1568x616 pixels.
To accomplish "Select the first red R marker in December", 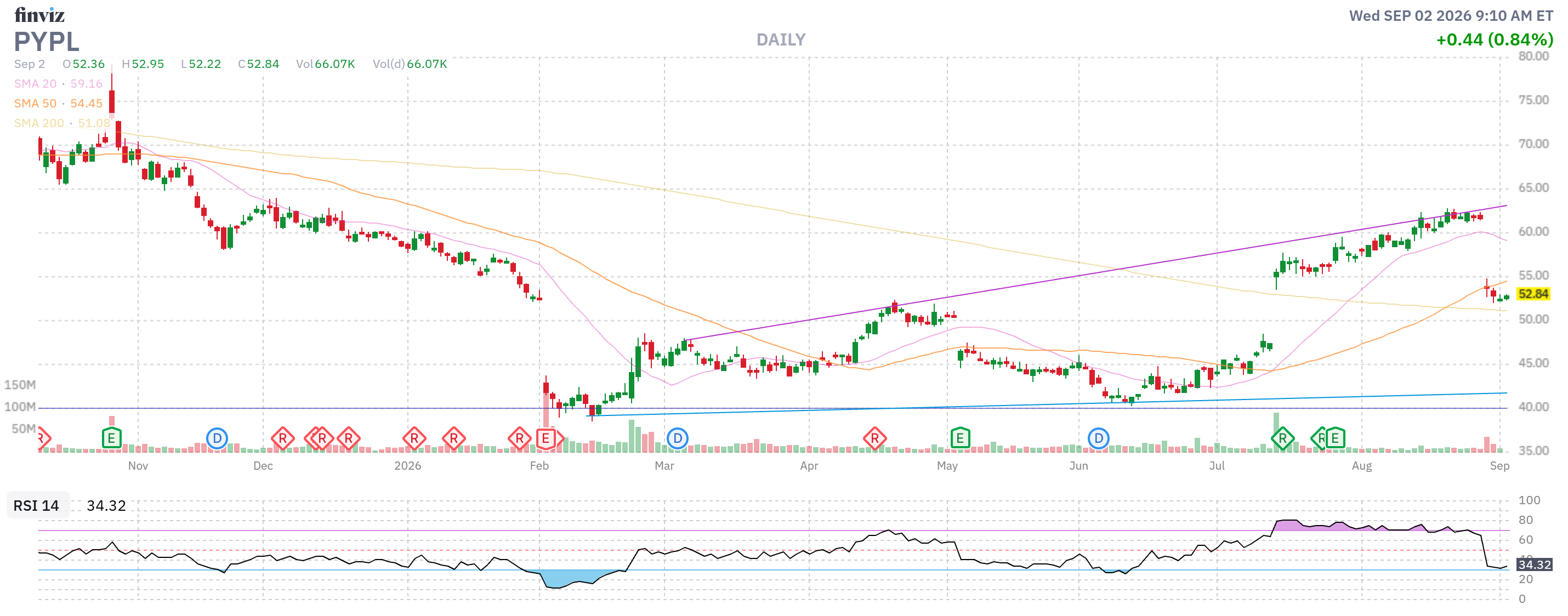I will click(x=282, y=438).
